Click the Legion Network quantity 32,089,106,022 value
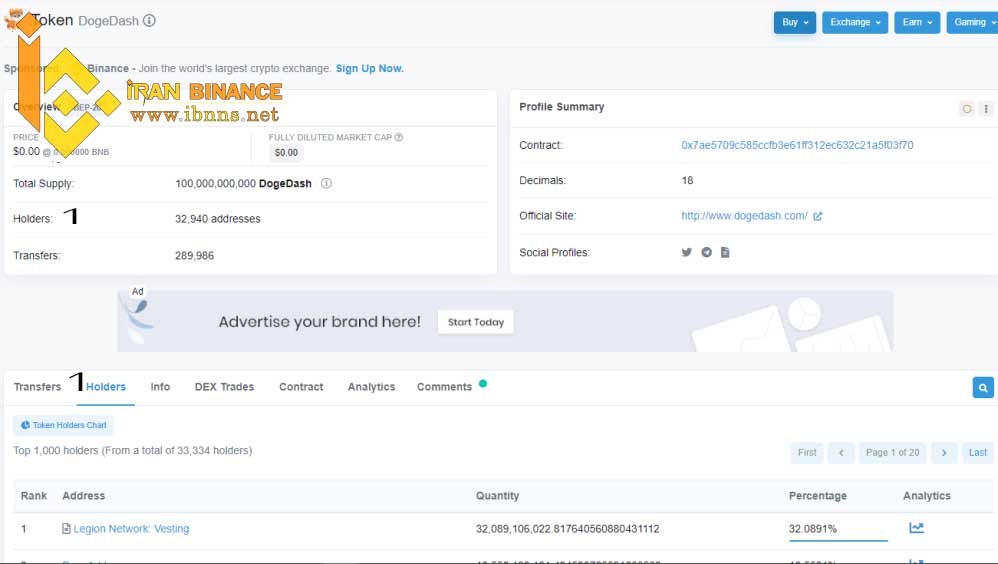Viewport: 998px width, 564px height. tap(568, 529)
